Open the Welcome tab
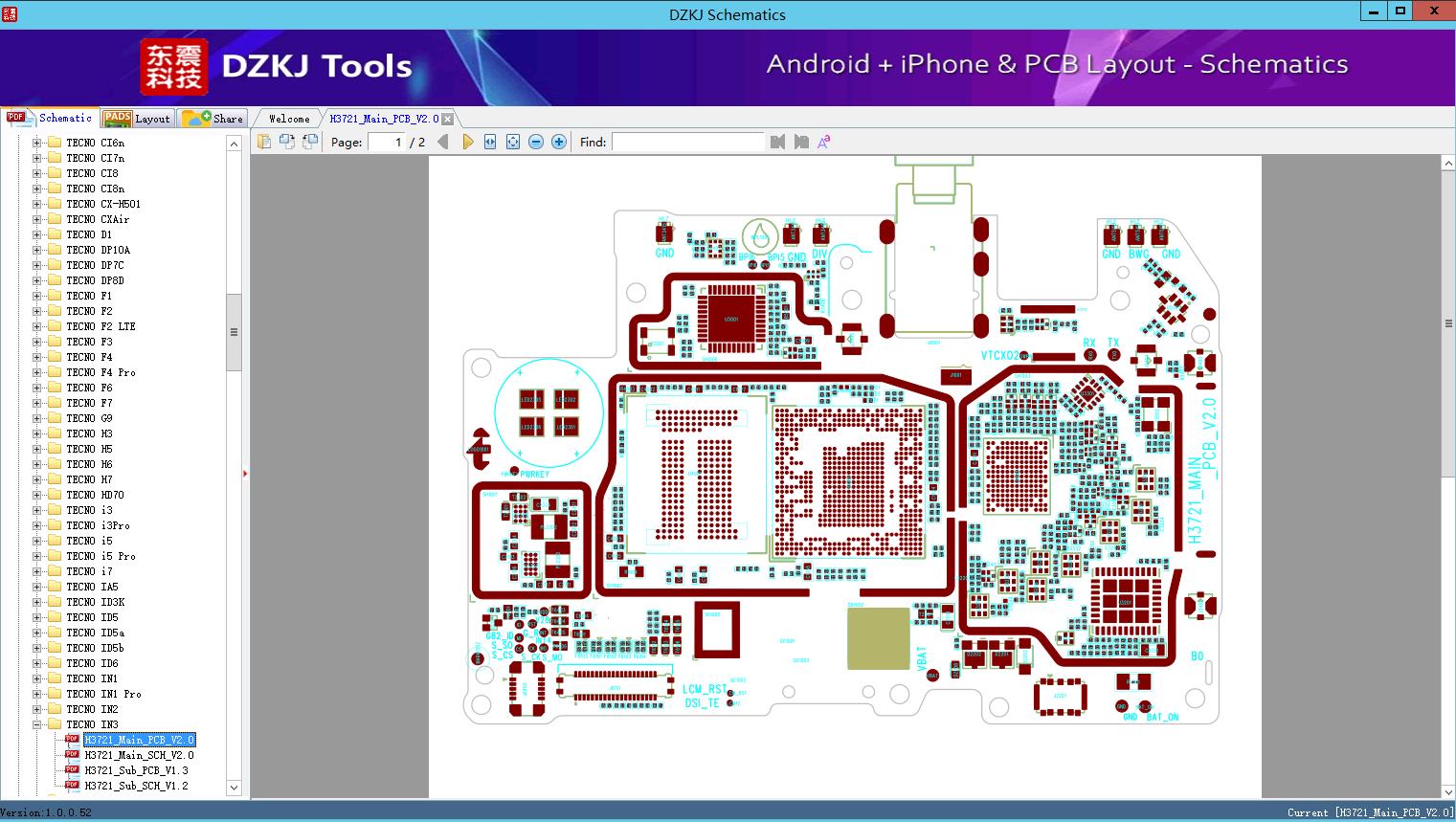The image size is (1456, 822). click(287, 118)
